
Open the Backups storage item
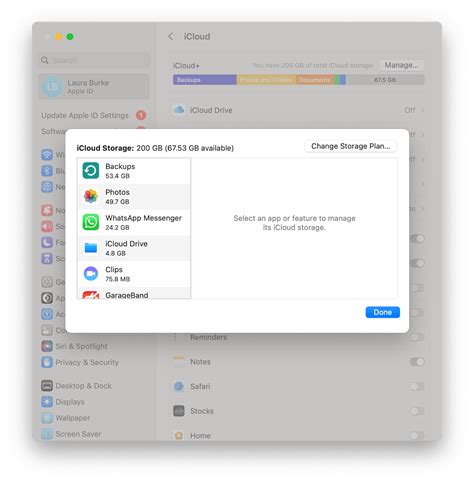pos(134,171)
